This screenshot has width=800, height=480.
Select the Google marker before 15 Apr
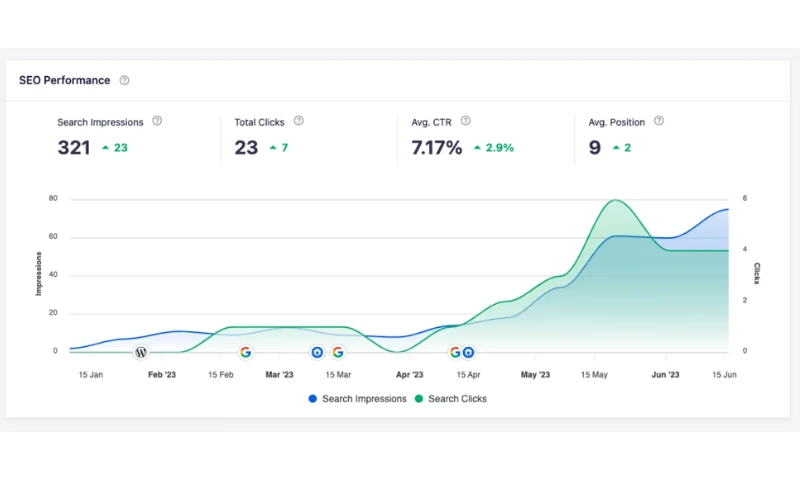(x=455, y=352)
